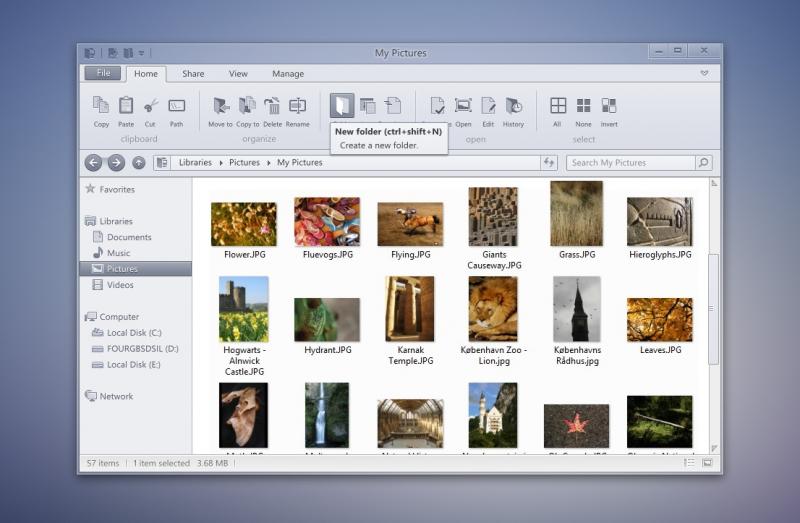Image resolution: width=800 pixels, height=523 pixels.
Task: Expand the Pictures breadcrumb arrow
Action: 268,163
